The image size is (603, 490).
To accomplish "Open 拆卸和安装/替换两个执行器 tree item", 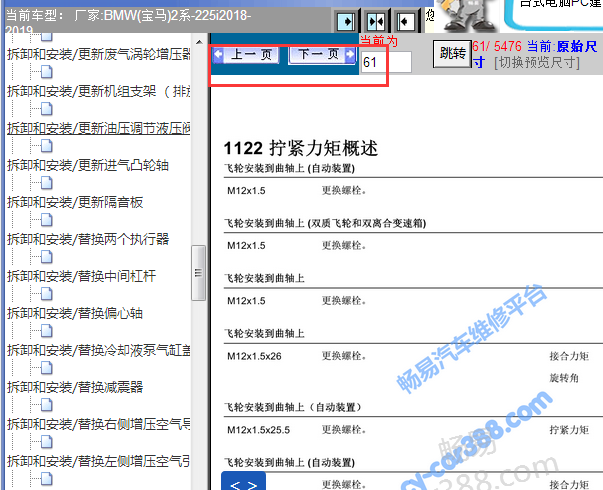I will click(88, 239).
